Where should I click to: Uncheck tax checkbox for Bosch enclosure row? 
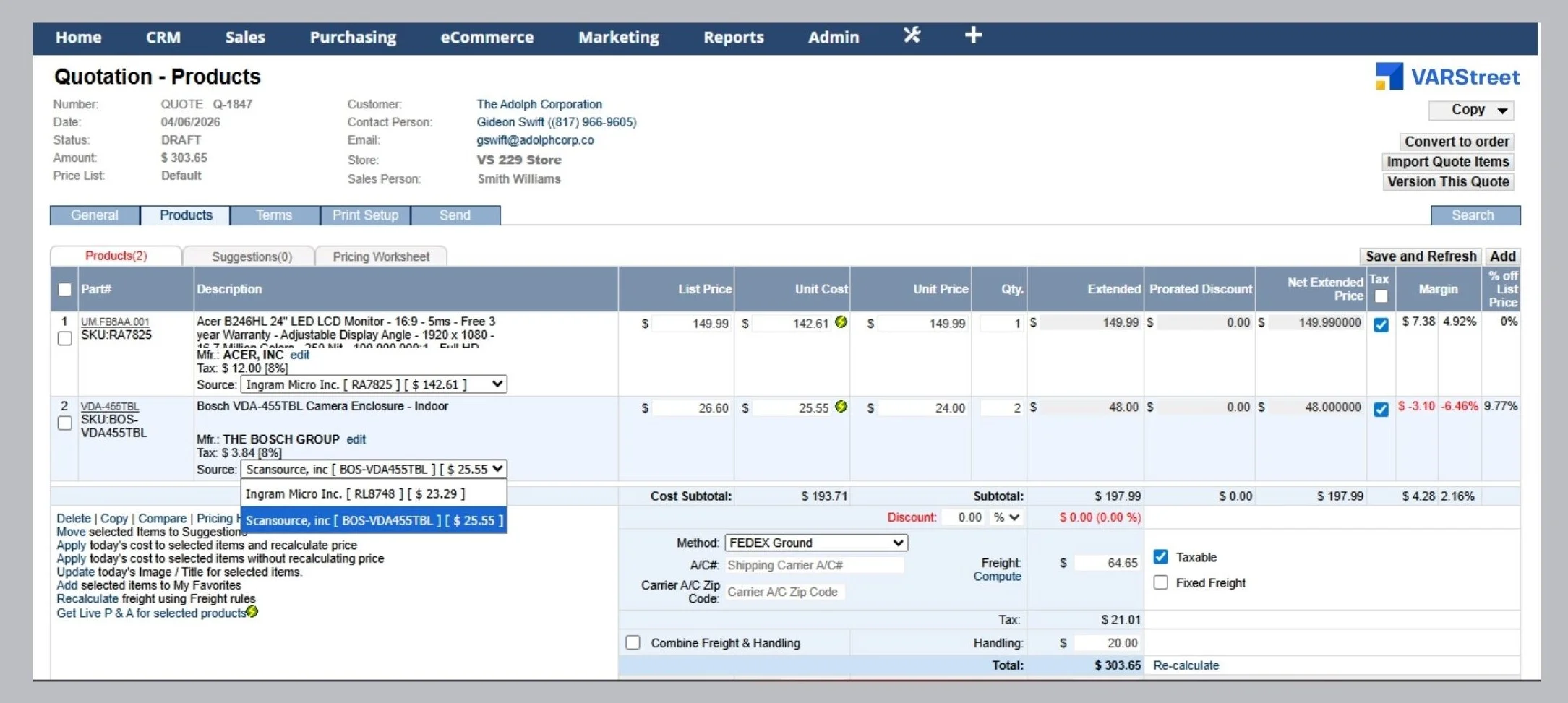(1381, 409)
